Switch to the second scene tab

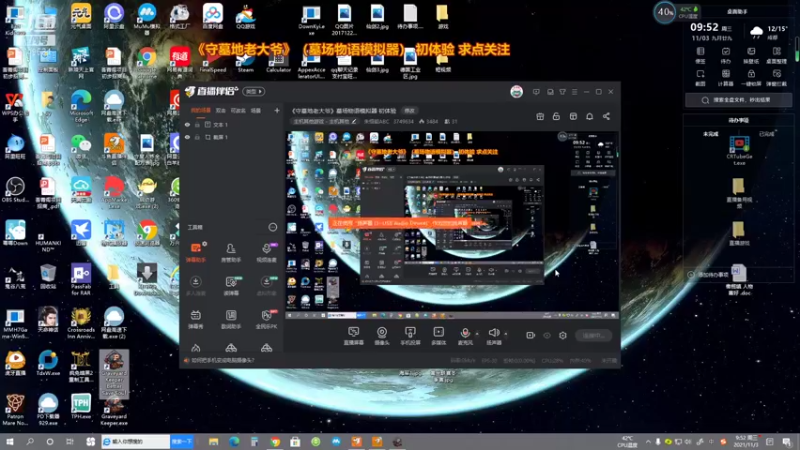coord(220,110)
